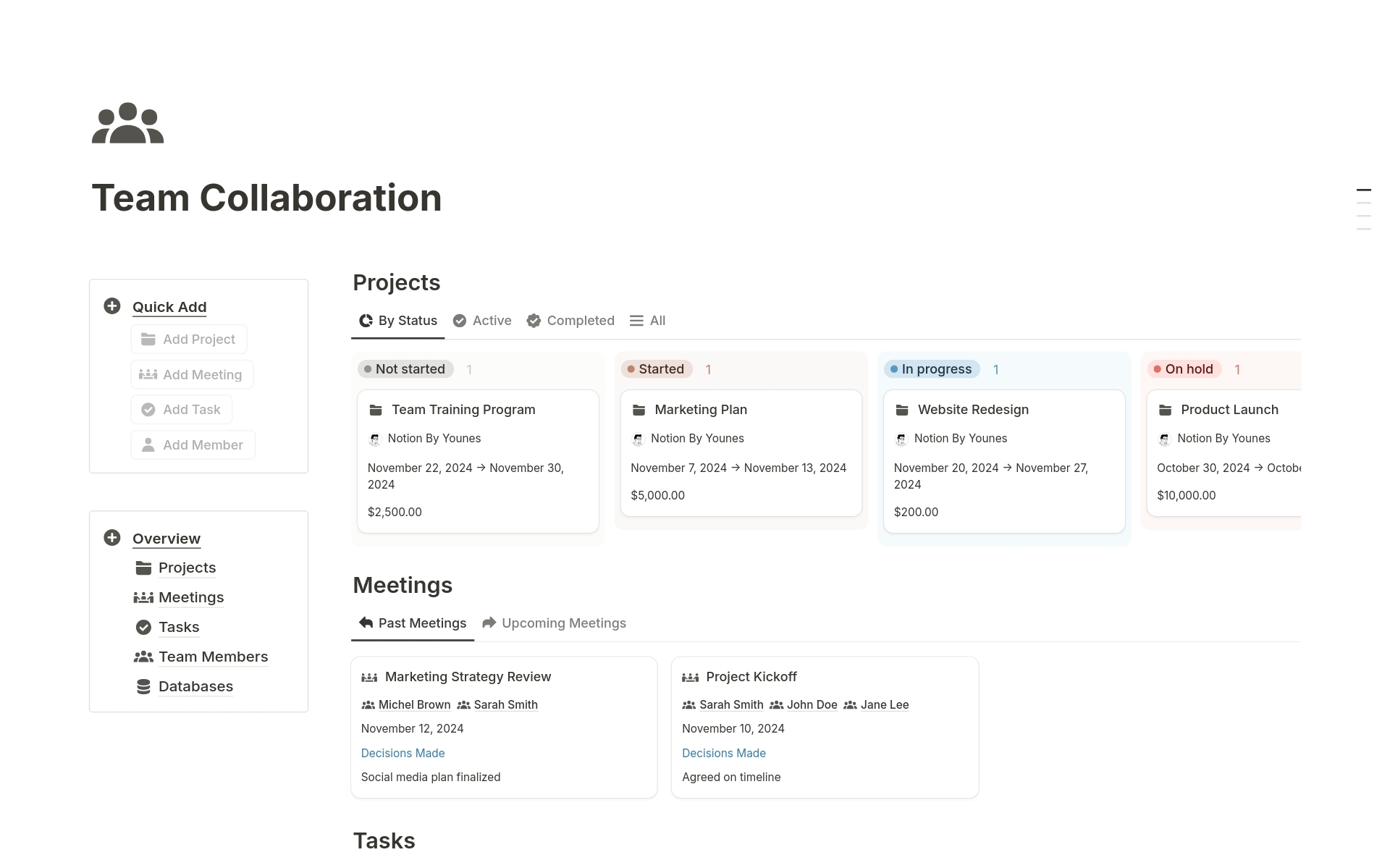Click the meeting icon next to Project Kickoff
The width and height of the screenshot is (1390, 868).
[x=691, y=677]
